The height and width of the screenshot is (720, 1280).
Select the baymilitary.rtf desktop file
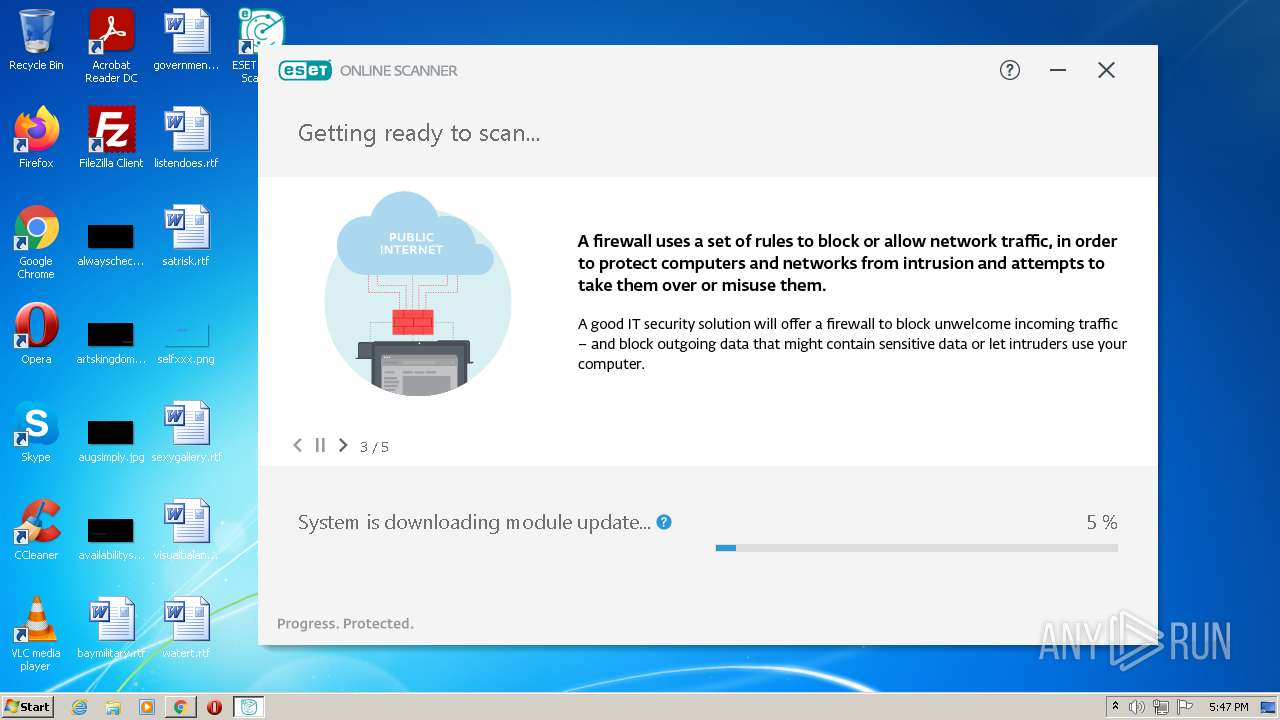point(111,628)
